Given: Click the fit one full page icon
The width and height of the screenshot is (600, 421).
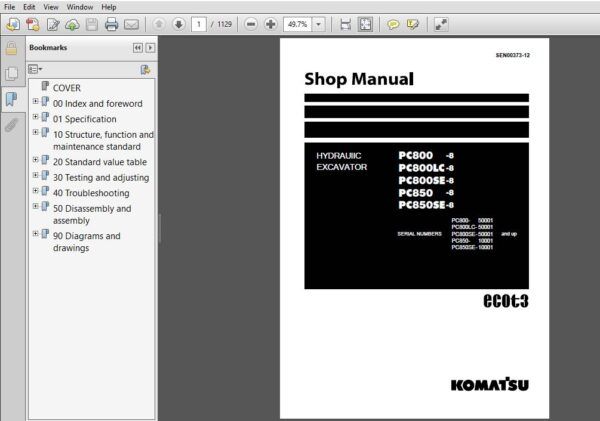Looking at the screenshot, I should 365,24.
